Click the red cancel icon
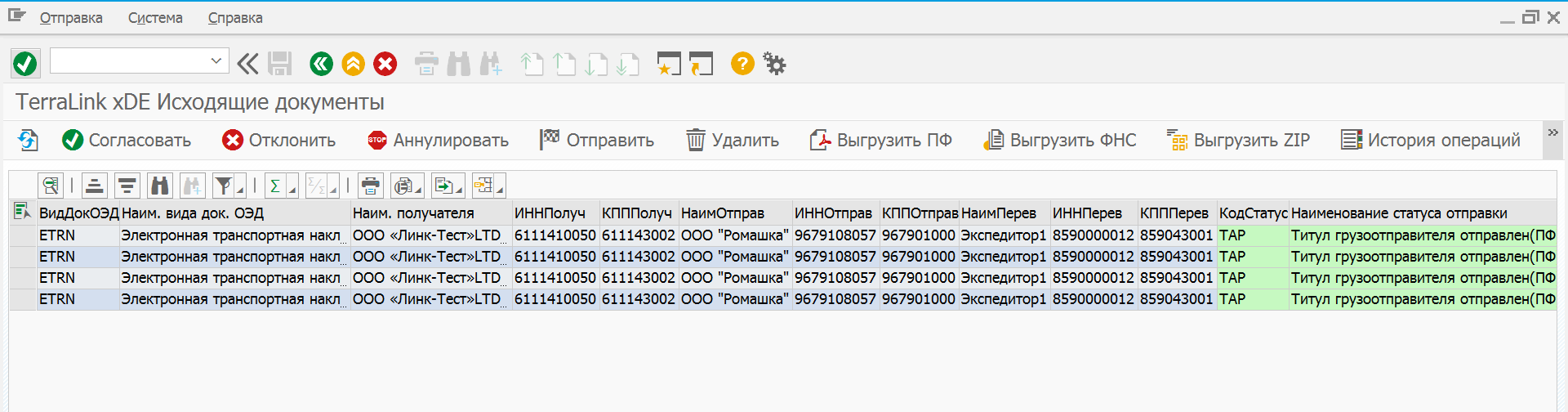 tap(385, 64)
